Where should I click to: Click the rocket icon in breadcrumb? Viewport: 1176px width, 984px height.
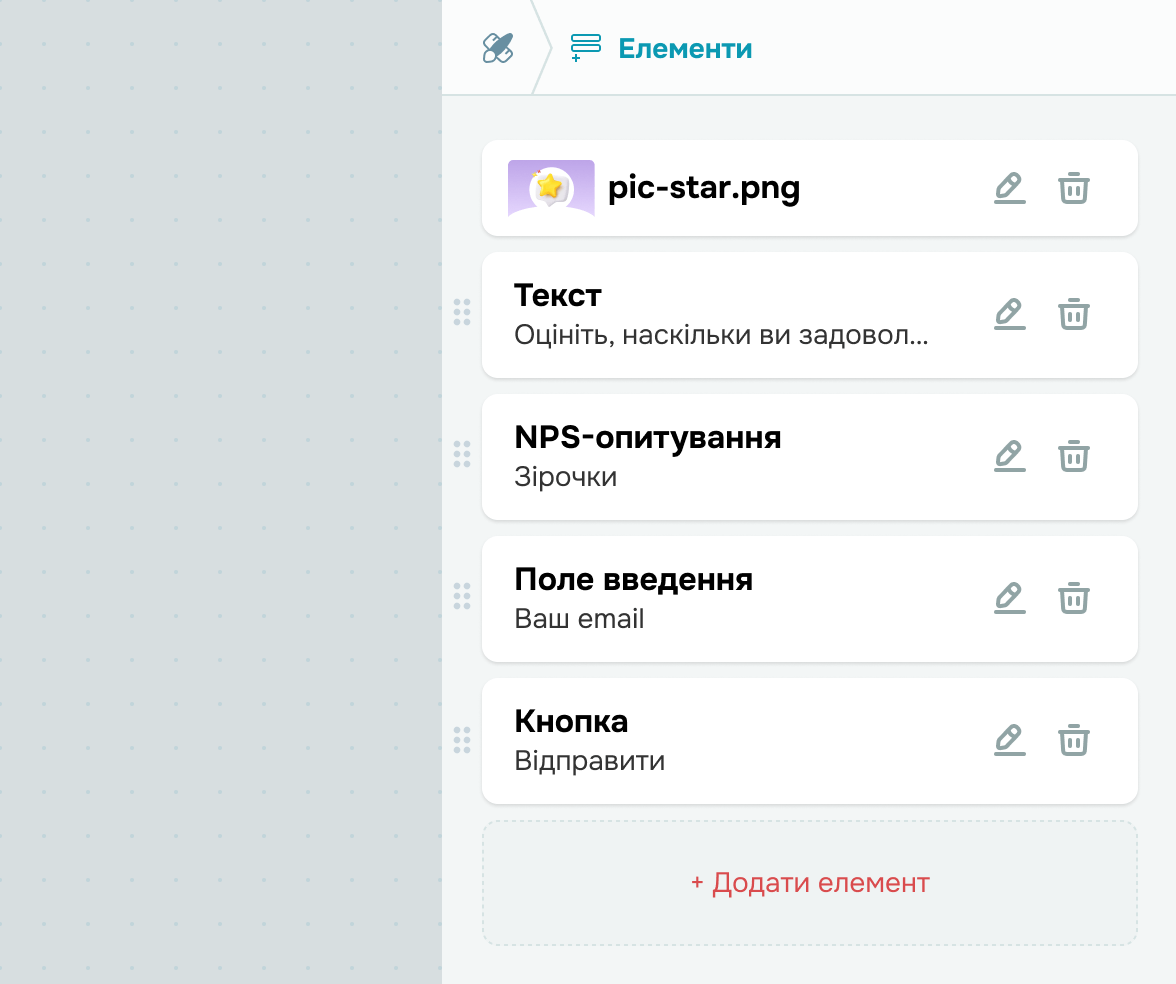tap(497, 48)
